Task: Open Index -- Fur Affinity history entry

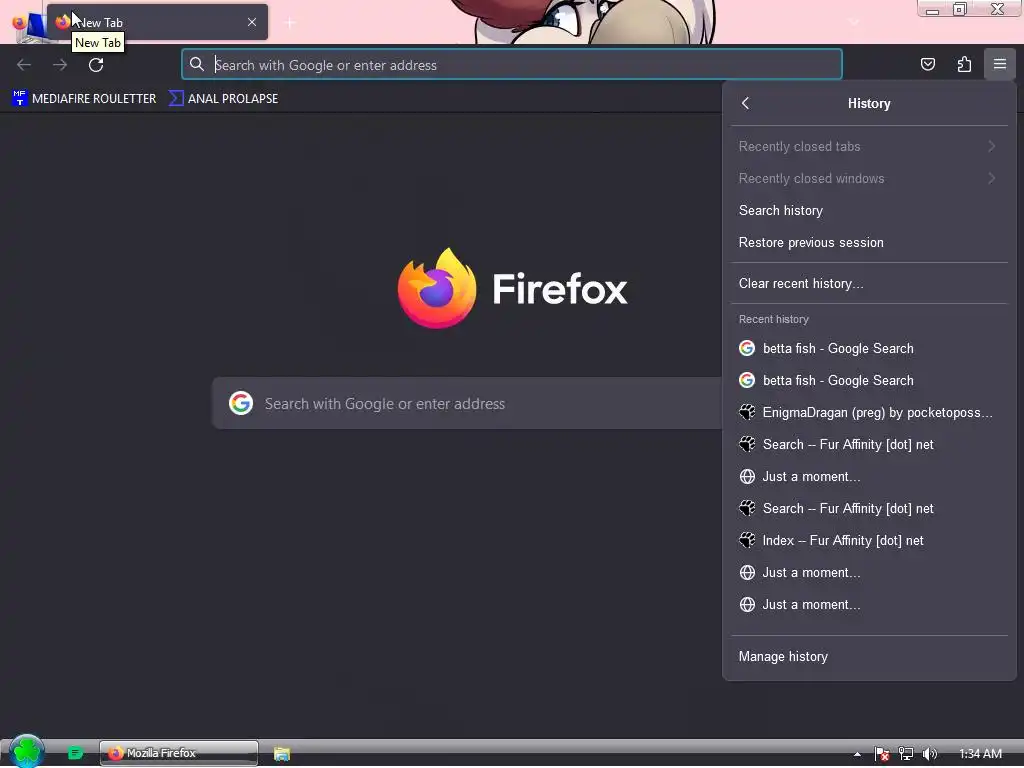Action: click(x=869, y=540)
